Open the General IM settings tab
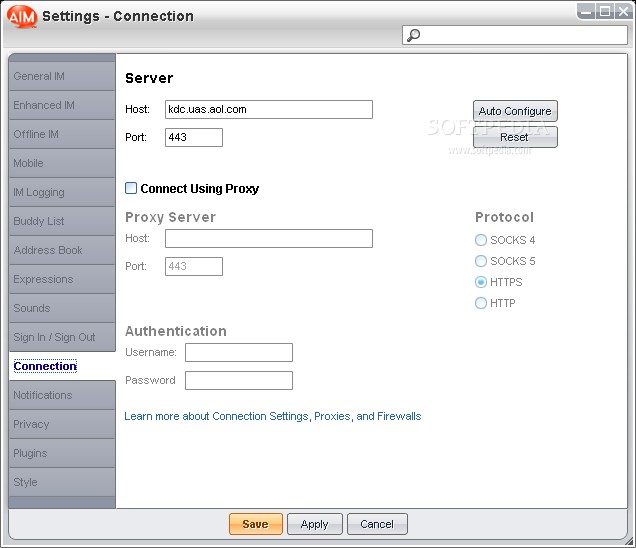This screenshot has height=548, width=636. [x=62, y=76]
